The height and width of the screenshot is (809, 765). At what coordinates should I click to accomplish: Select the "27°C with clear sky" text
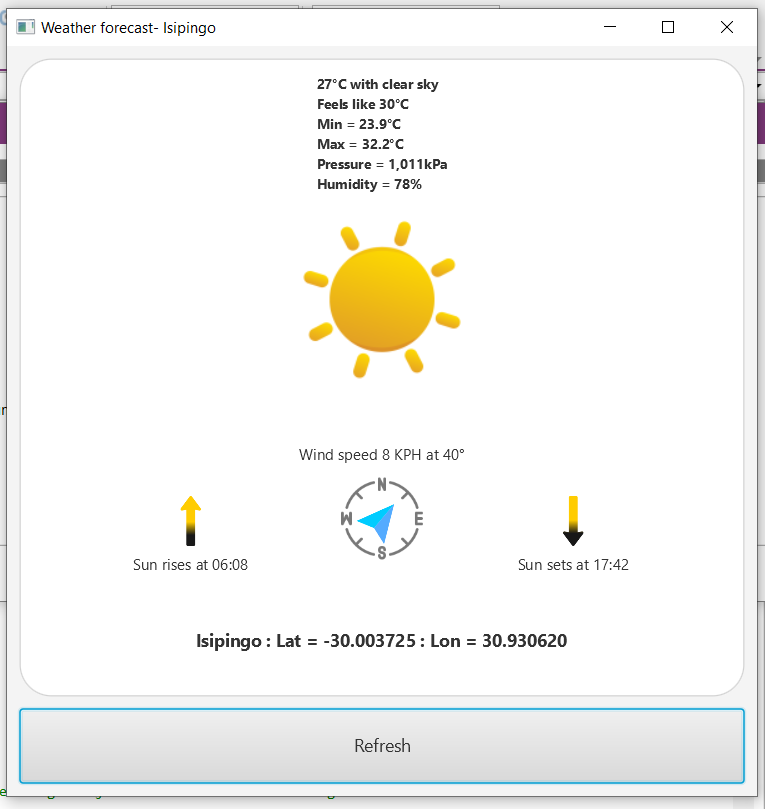[x=378, y=84]
